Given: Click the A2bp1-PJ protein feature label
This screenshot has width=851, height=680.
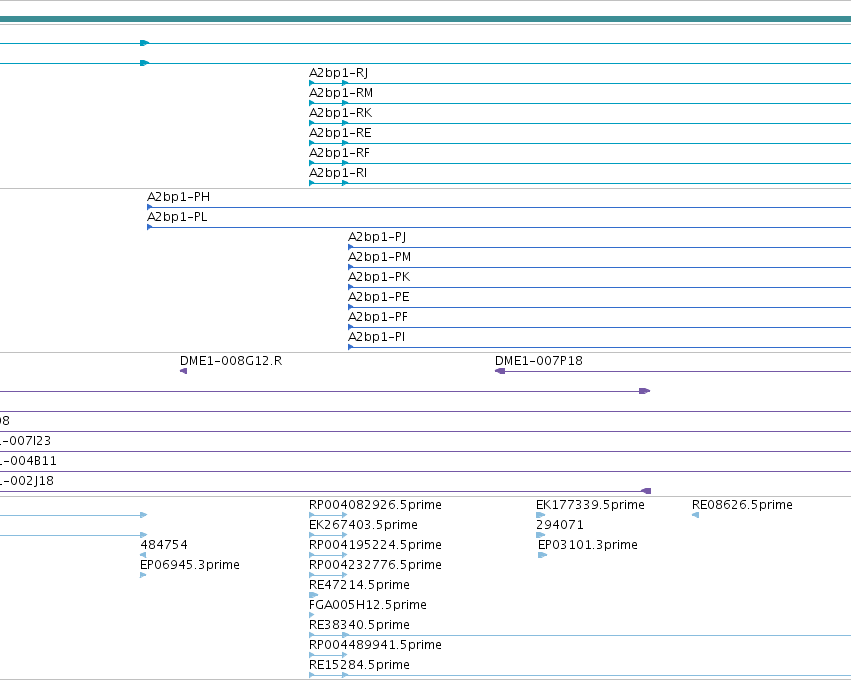Looking at the screenshot, I should pyautogui.click(x=377, y=237).
